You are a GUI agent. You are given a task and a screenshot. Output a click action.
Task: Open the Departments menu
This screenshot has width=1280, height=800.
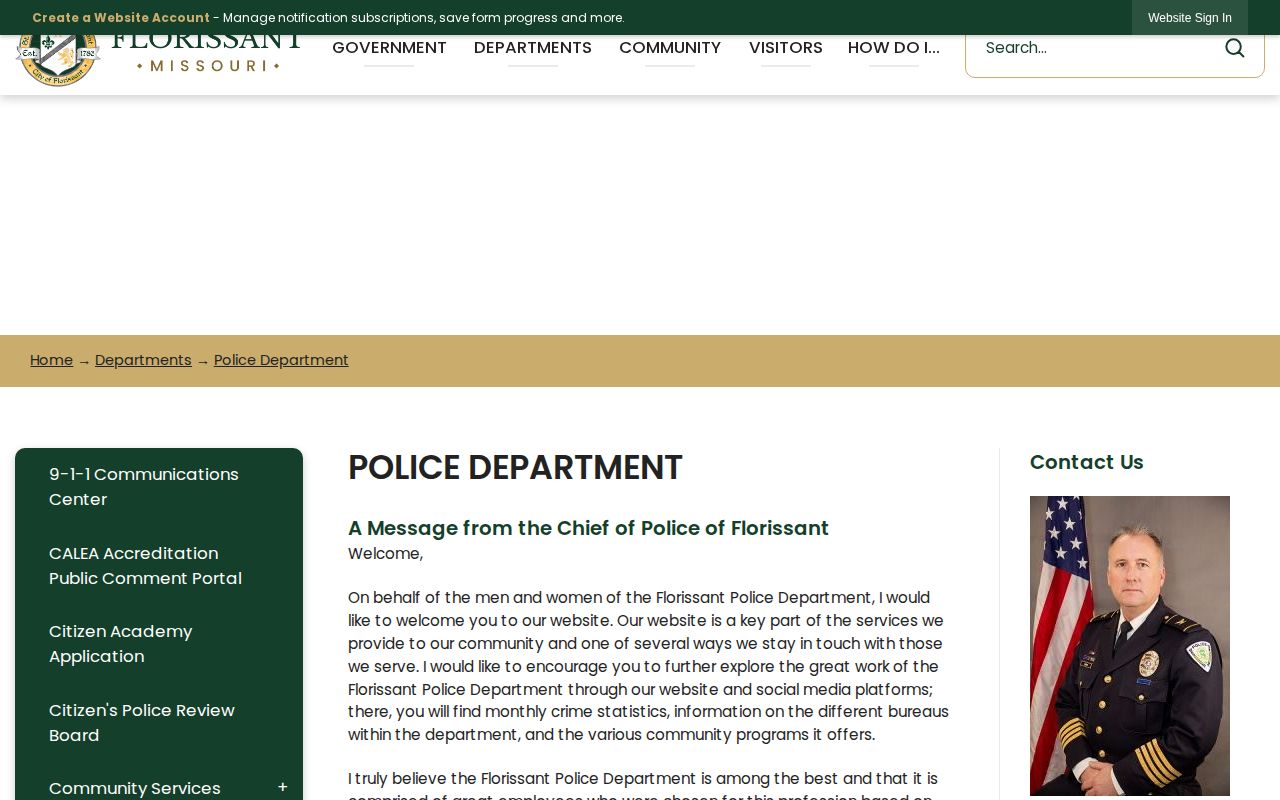(x=533, y=48)
